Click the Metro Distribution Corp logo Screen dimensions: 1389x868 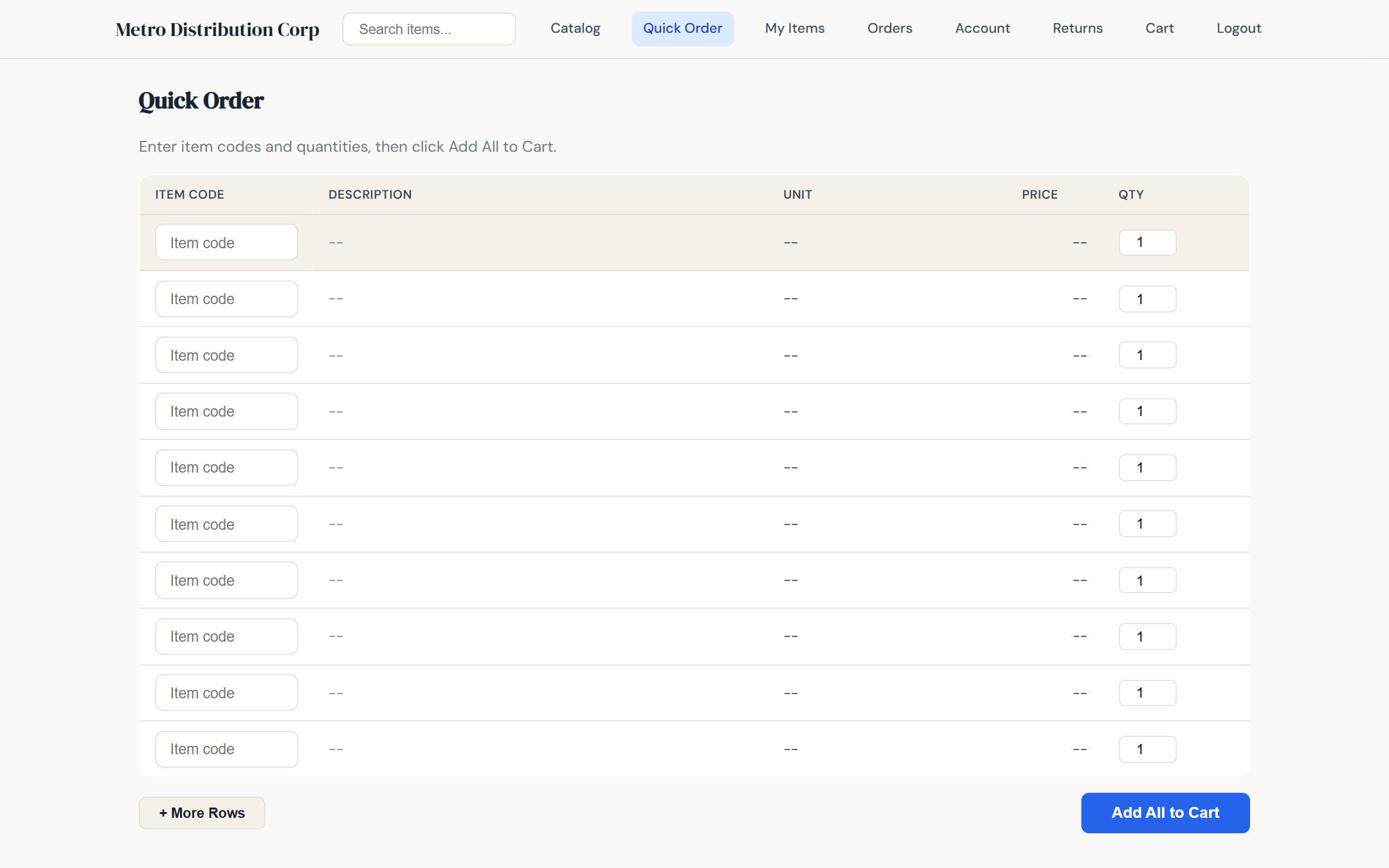[x=217, y=29]
